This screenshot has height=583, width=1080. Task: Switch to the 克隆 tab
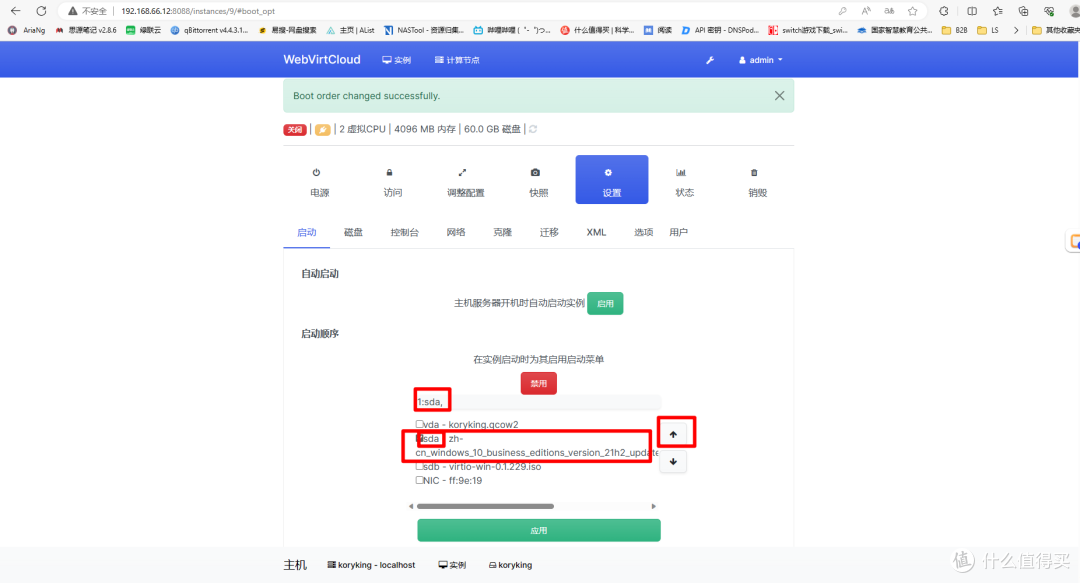click(503, 232)
